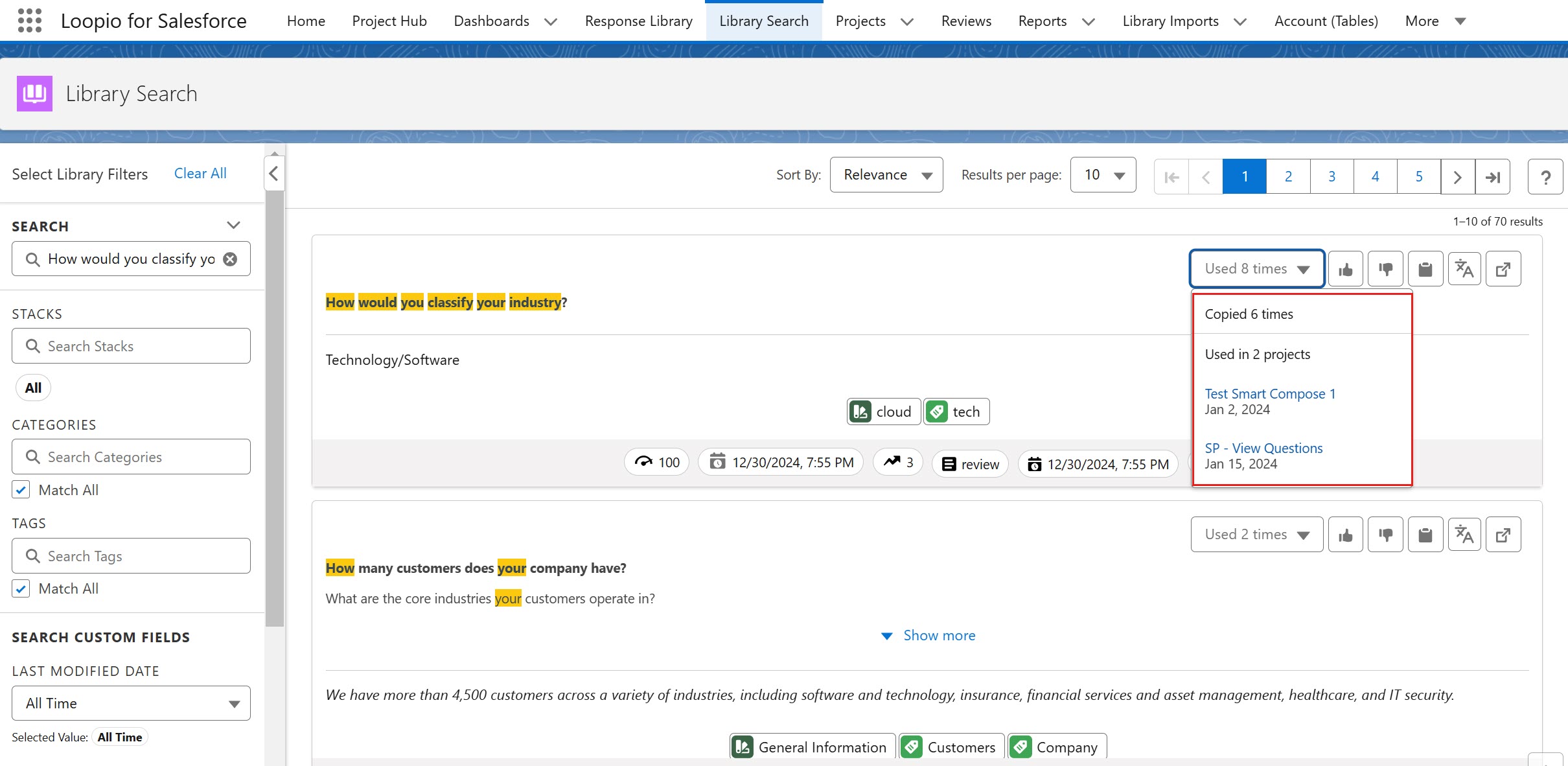
Task: Collapse the filters panel with the left chevron
Action: 274,174
